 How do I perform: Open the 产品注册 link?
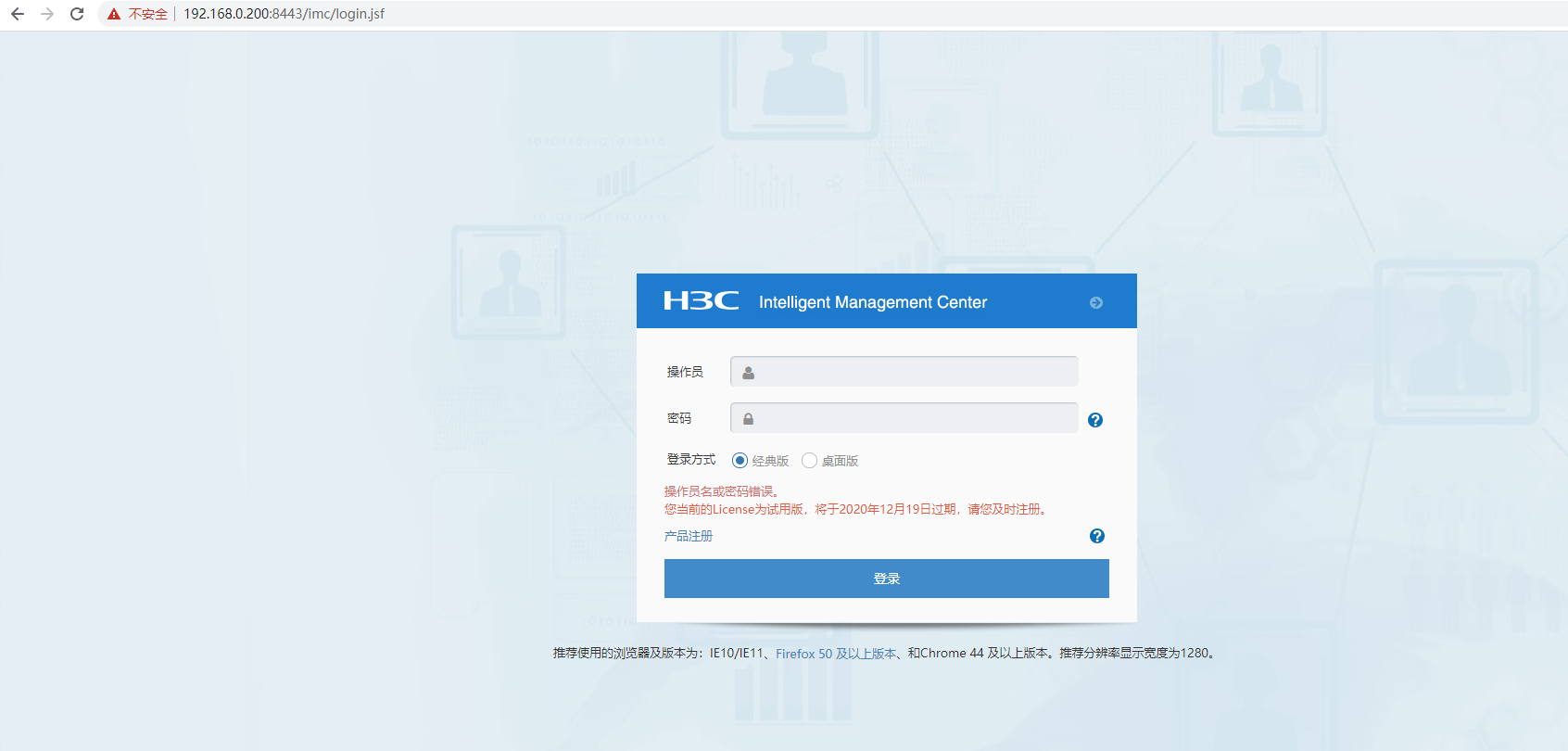689,536
